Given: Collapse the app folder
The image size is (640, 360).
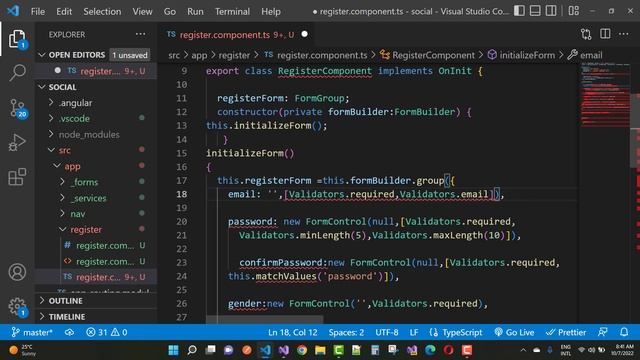Looking at the screenshot, I should (96, 166).
